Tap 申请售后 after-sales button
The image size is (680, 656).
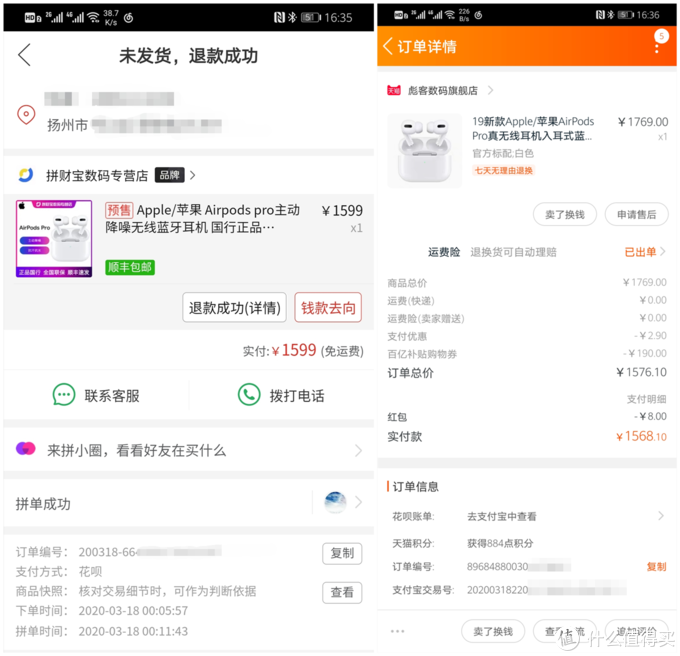(636, 214)
